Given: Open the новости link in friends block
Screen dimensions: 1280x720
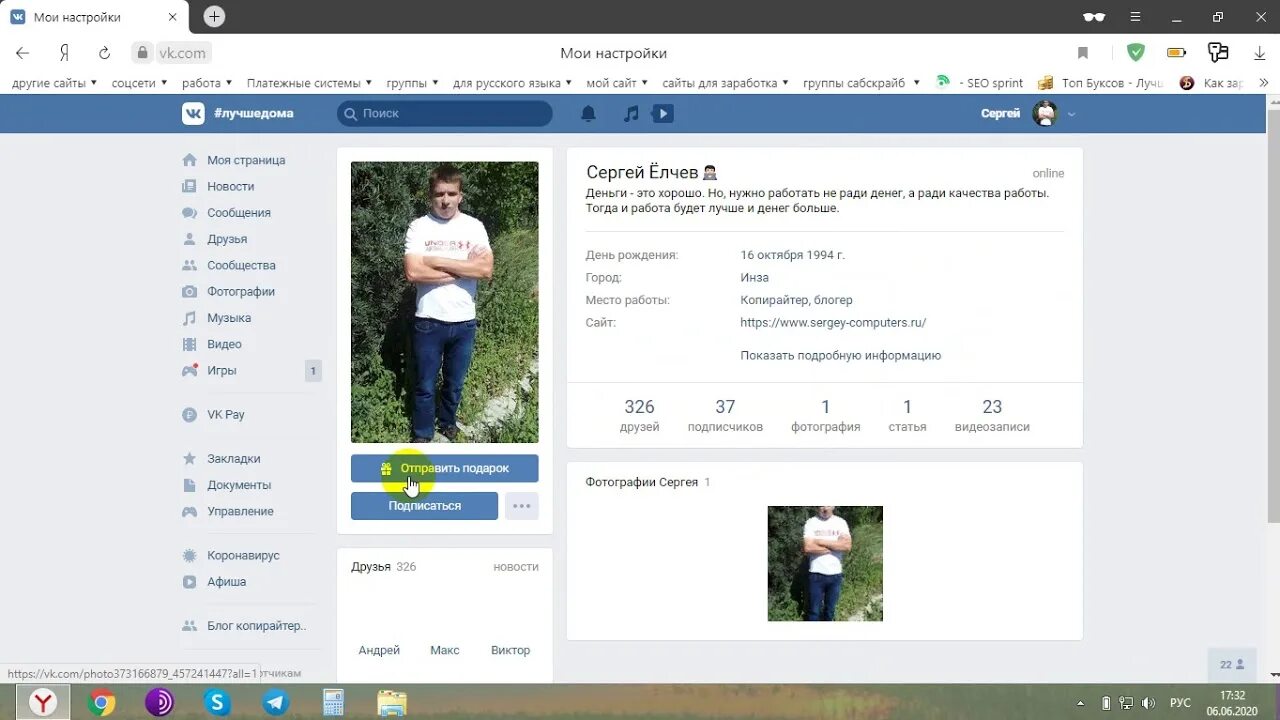Looking at the screenshot, I should click(516, 567).
